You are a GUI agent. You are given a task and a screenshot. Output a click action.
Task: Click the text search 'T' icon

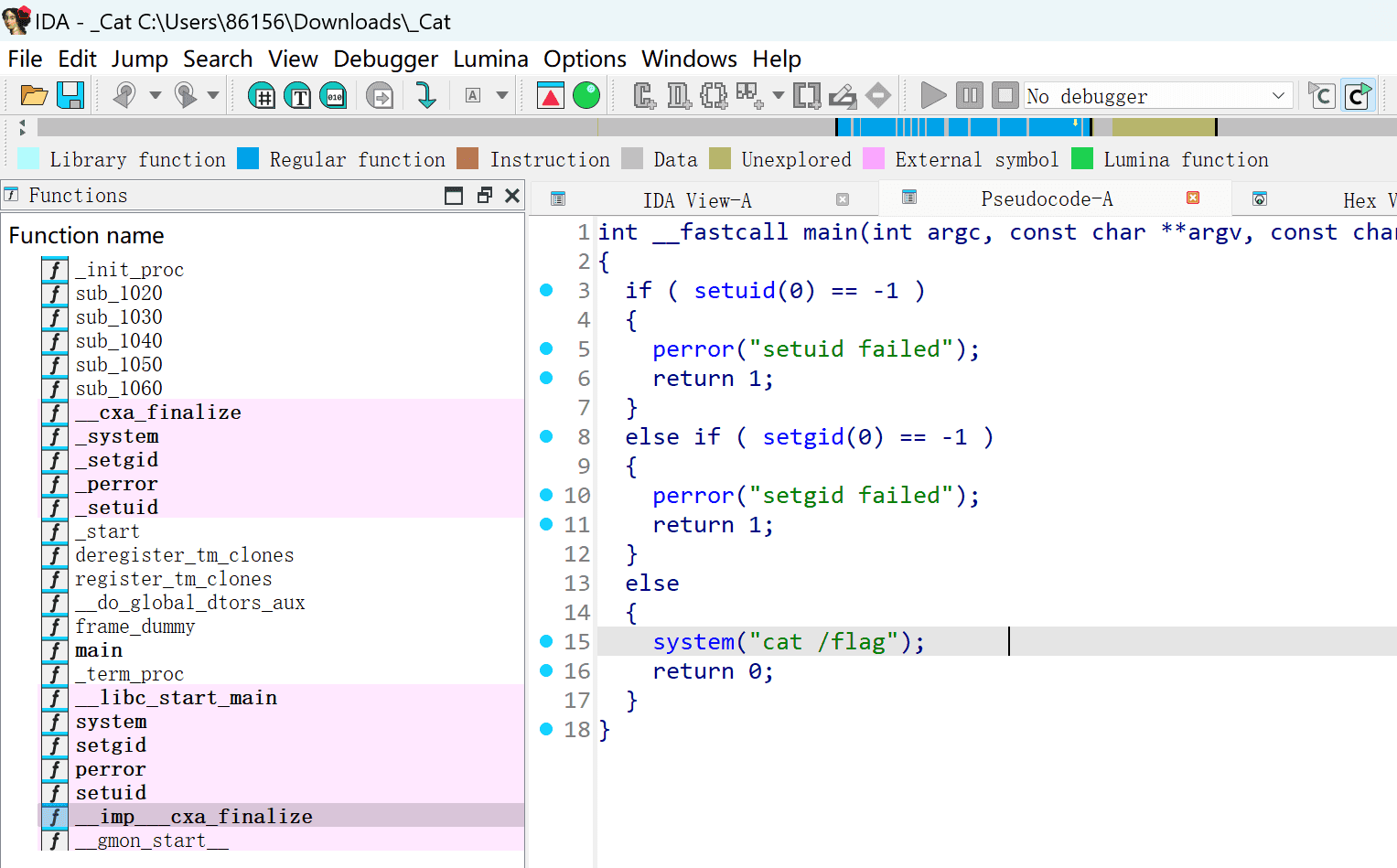(298, 95)
